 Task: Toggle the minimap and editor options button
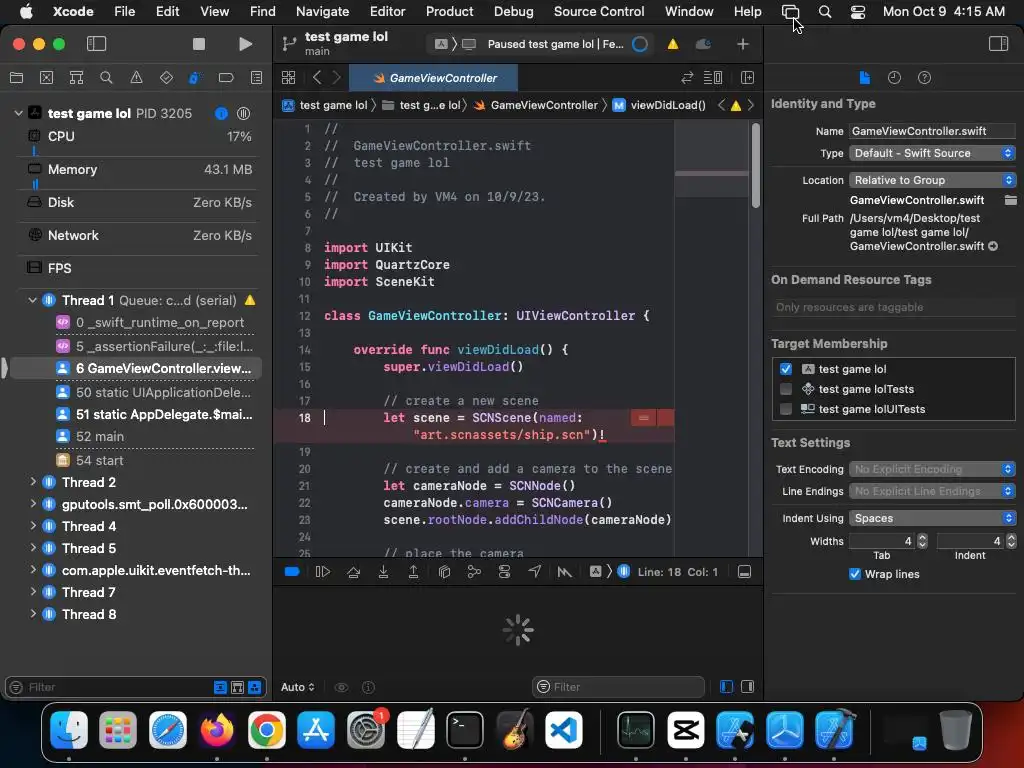[x=712, y=78]
